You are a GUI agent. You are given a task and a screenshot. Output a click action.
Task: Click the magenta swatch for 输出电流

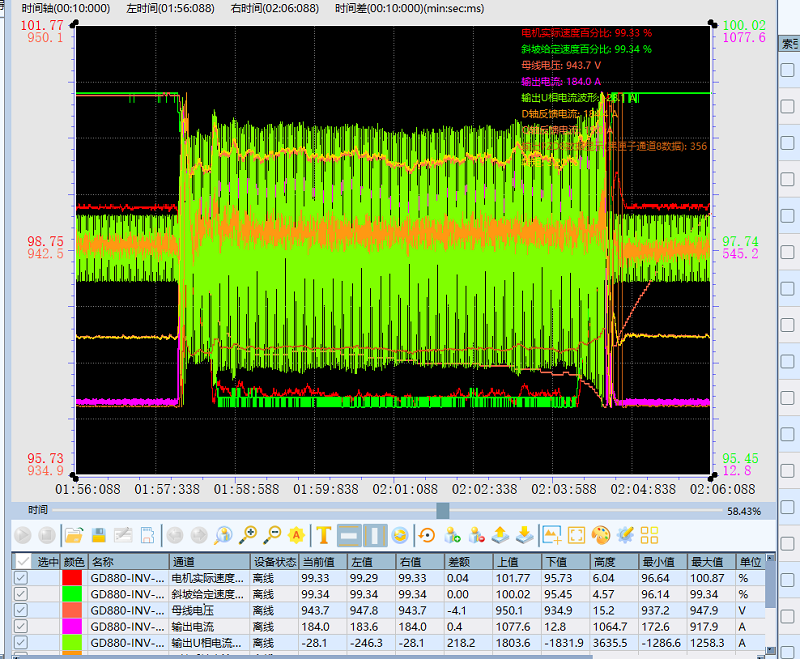tap(73, 626)
